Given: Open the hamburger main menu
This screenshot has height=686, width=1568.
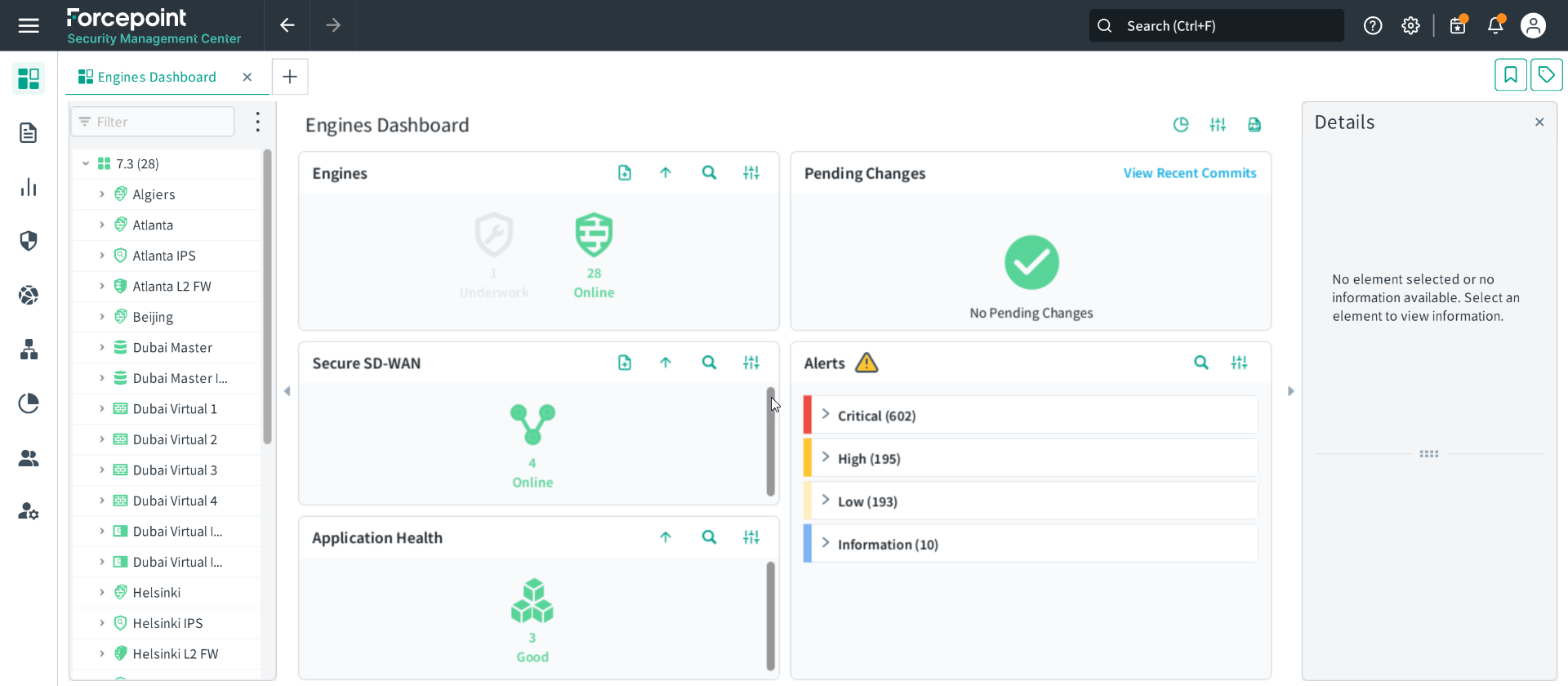Looking at the screenshot, I should click(29, 25).
